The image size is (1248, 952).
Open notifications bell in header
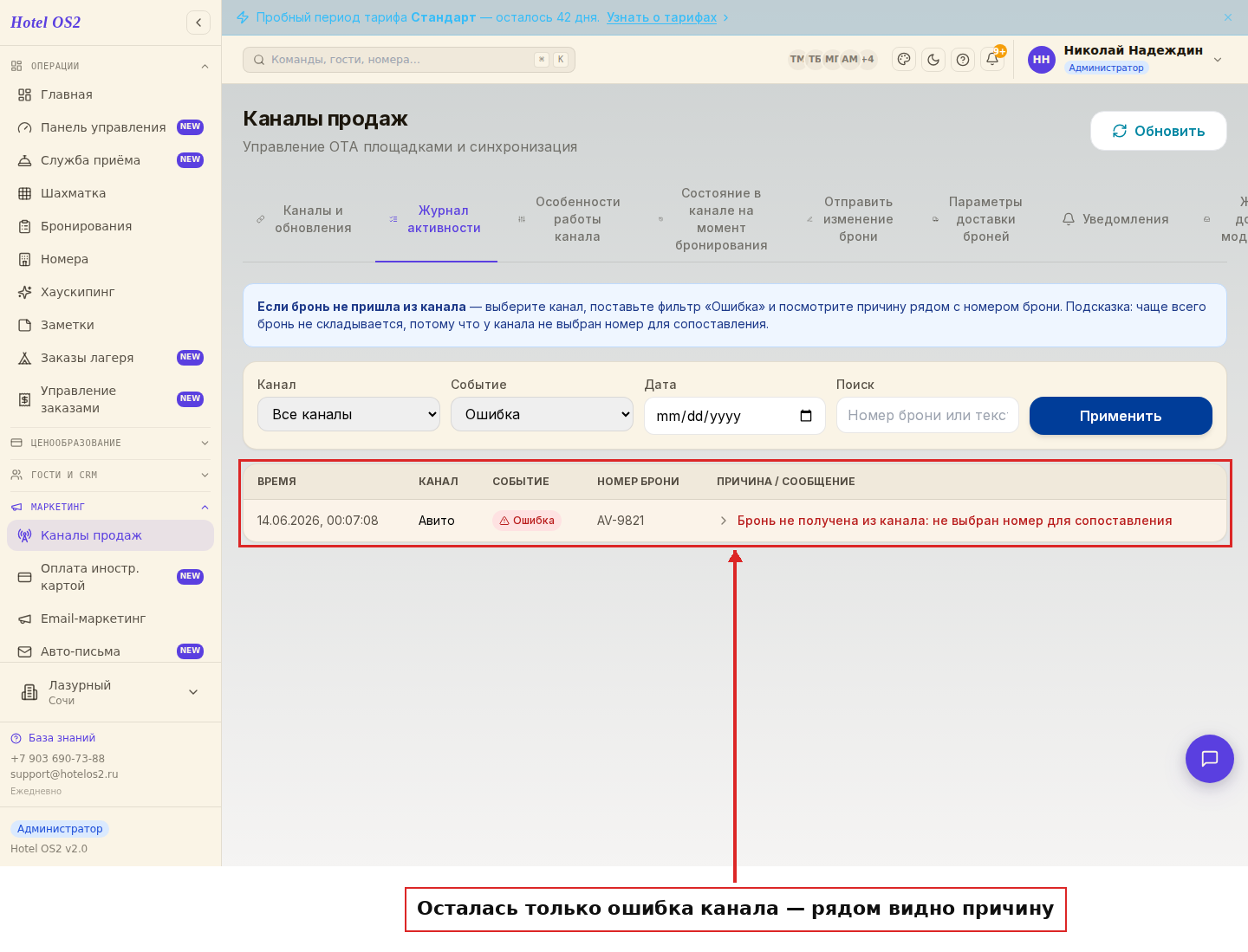tap(992, 59)
